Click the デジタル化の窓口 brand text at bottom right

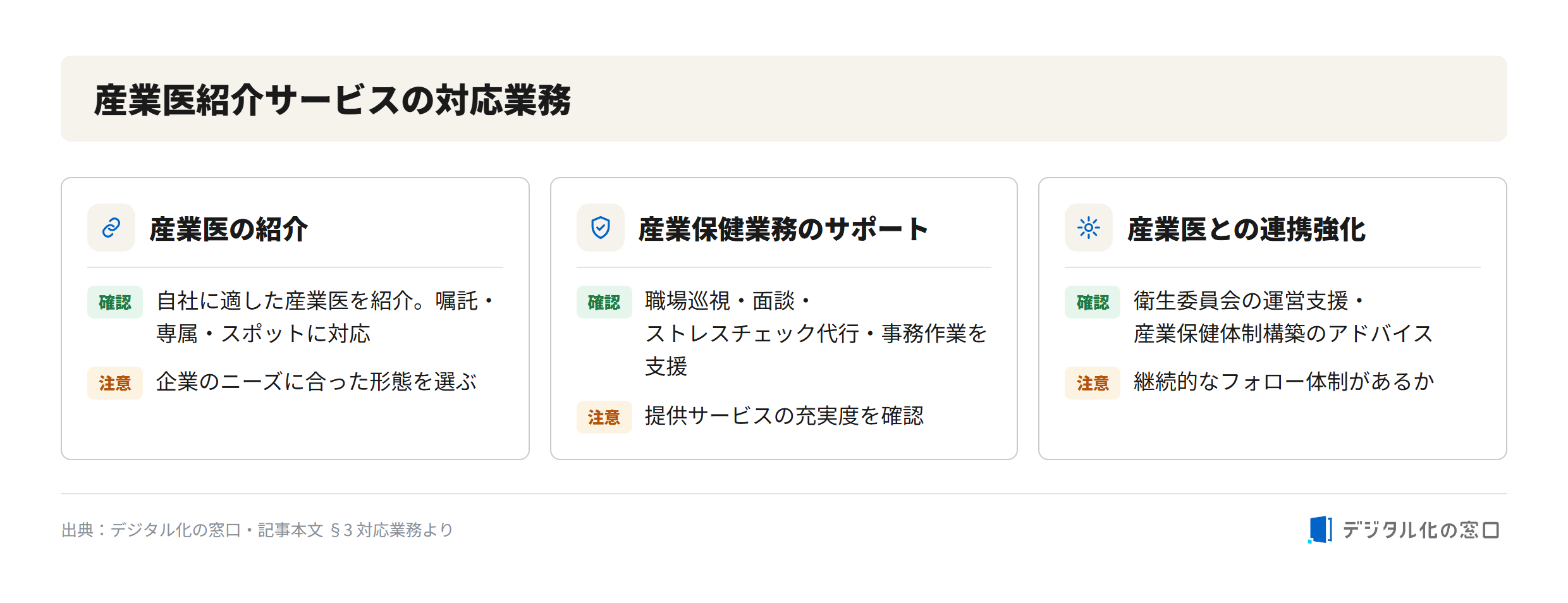point(1421,530)
